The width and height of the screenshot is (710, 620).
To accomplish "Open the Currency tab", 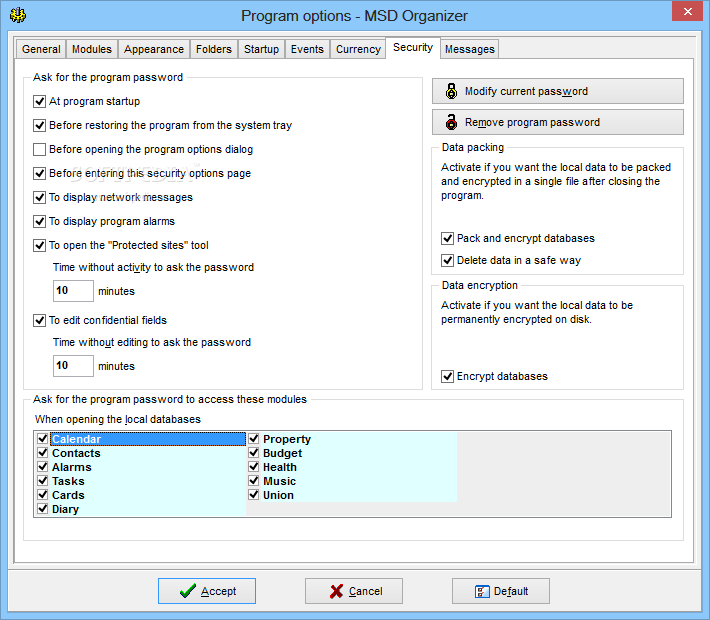I will tap(358, 49).
